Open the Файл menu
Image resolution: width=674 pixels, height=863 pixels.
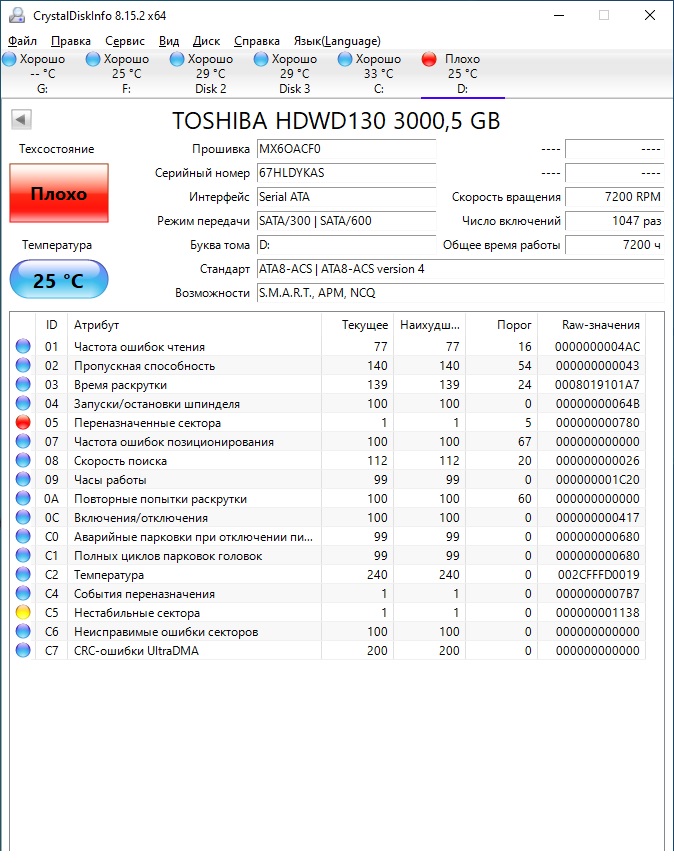click(23, 41)
